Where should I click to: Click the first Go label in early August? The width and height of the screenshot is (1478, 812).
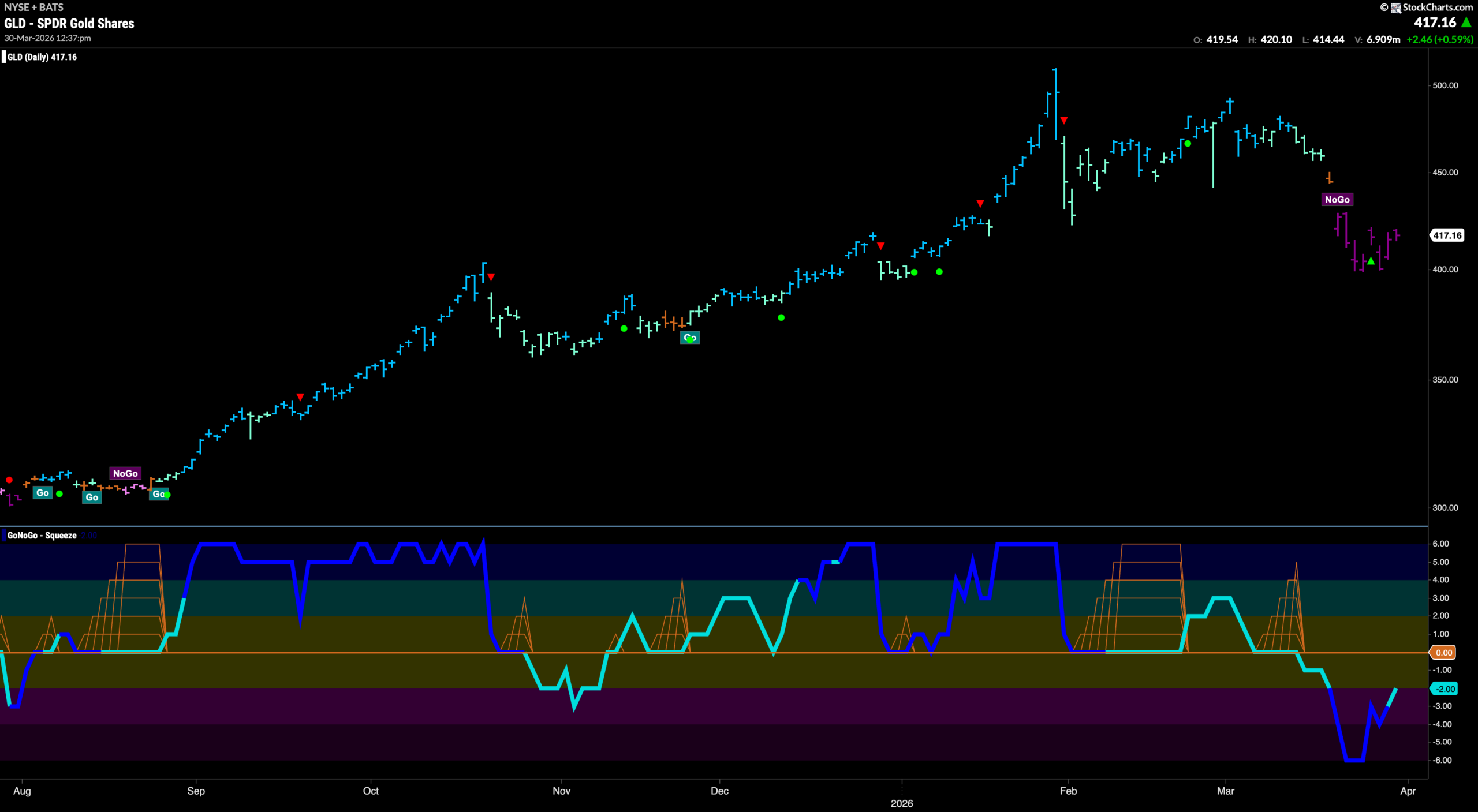(x=43, y=492)
